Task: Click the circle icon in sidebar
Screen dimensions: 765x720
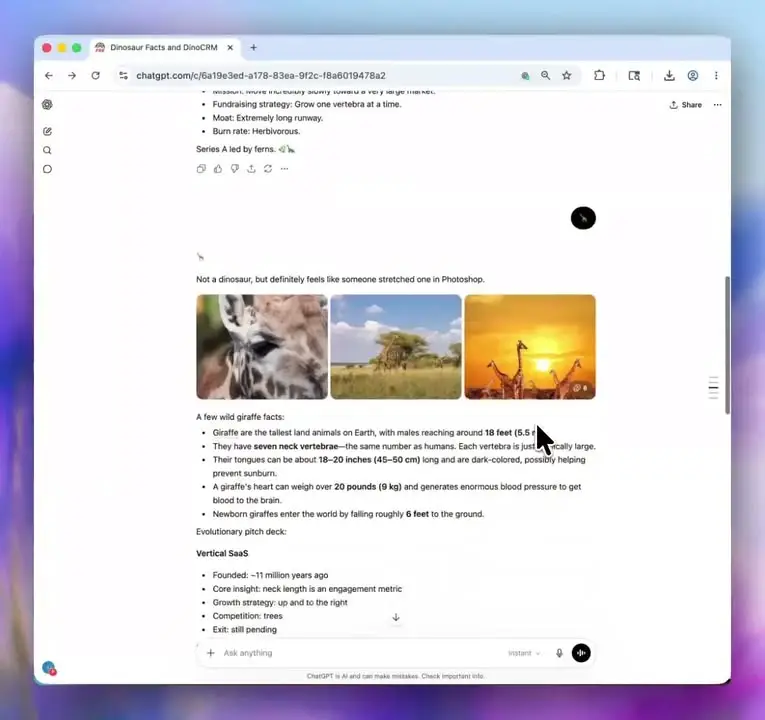Action: [x=47, y=169]
